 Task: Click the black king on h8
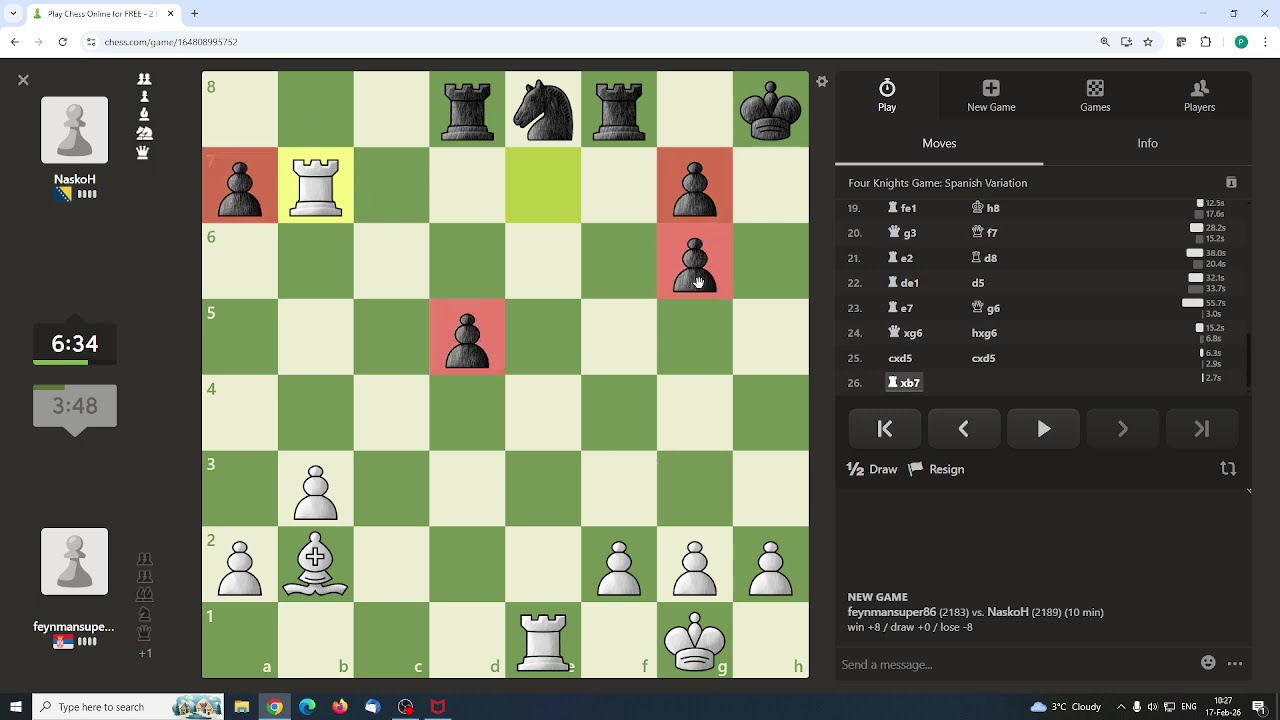(771, 110)
